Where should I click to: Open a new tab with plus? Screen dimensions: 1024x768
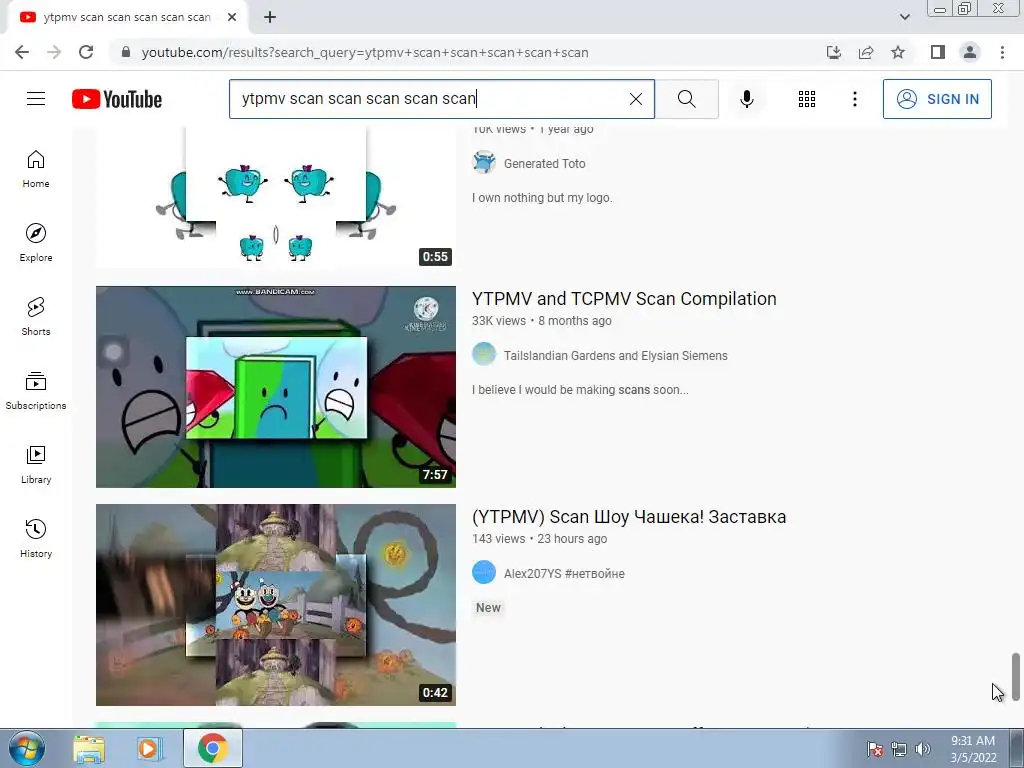pos(270,17)
